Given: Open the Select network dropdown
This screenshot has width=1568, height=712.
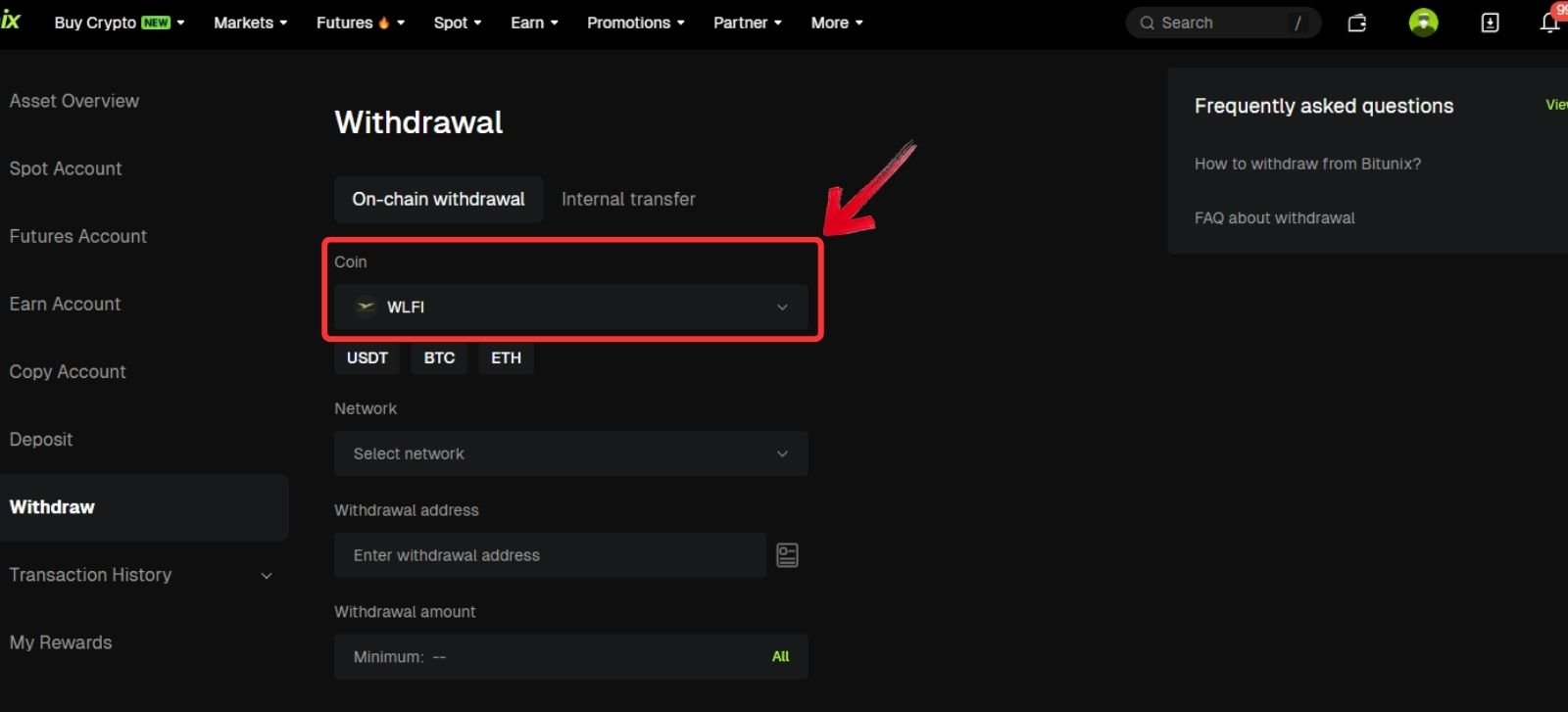Looking at the screenshot, I should tap(570, 453).
